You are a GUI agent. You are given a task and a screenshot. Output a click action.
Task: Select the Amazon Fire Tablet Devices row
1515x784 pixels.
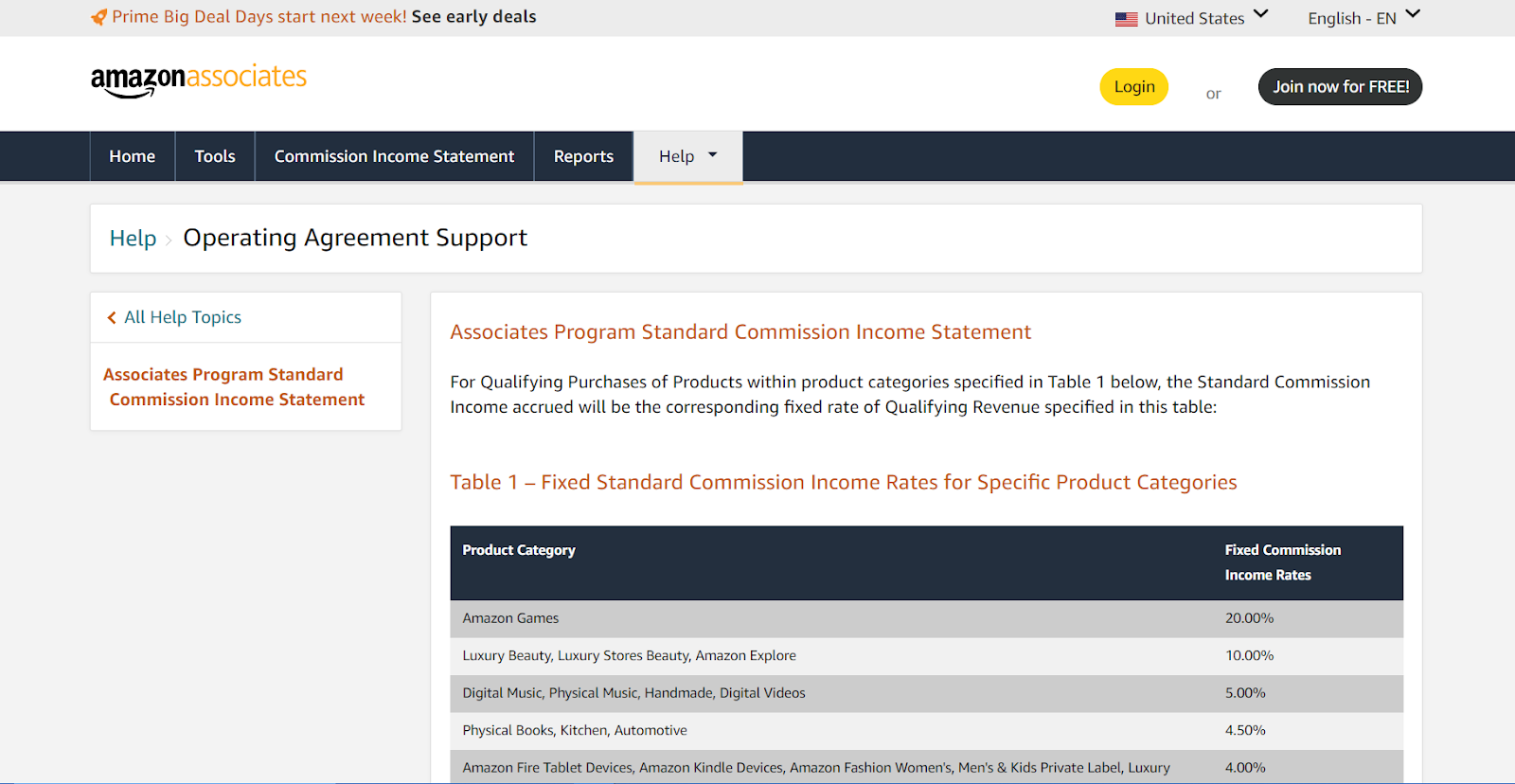[927, 767]
